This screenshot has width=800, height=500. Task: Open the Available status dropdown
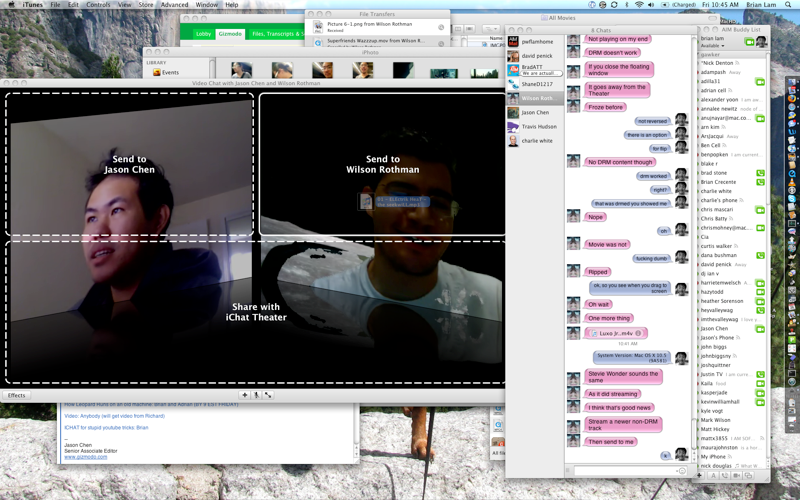tap(713, 45)
